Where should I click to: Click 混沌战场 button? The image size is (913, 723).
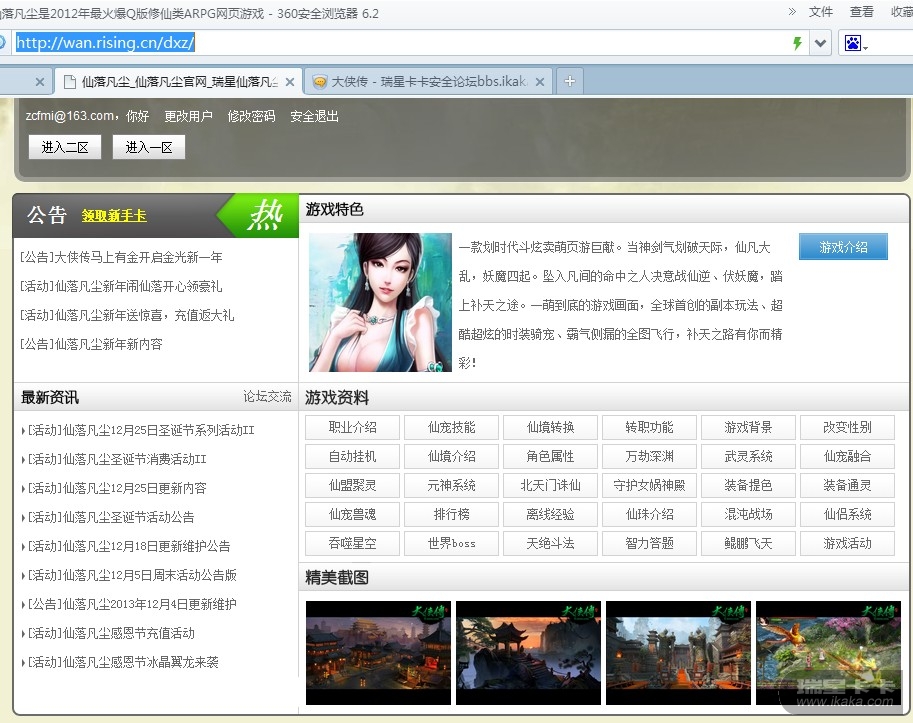(748, 515)
